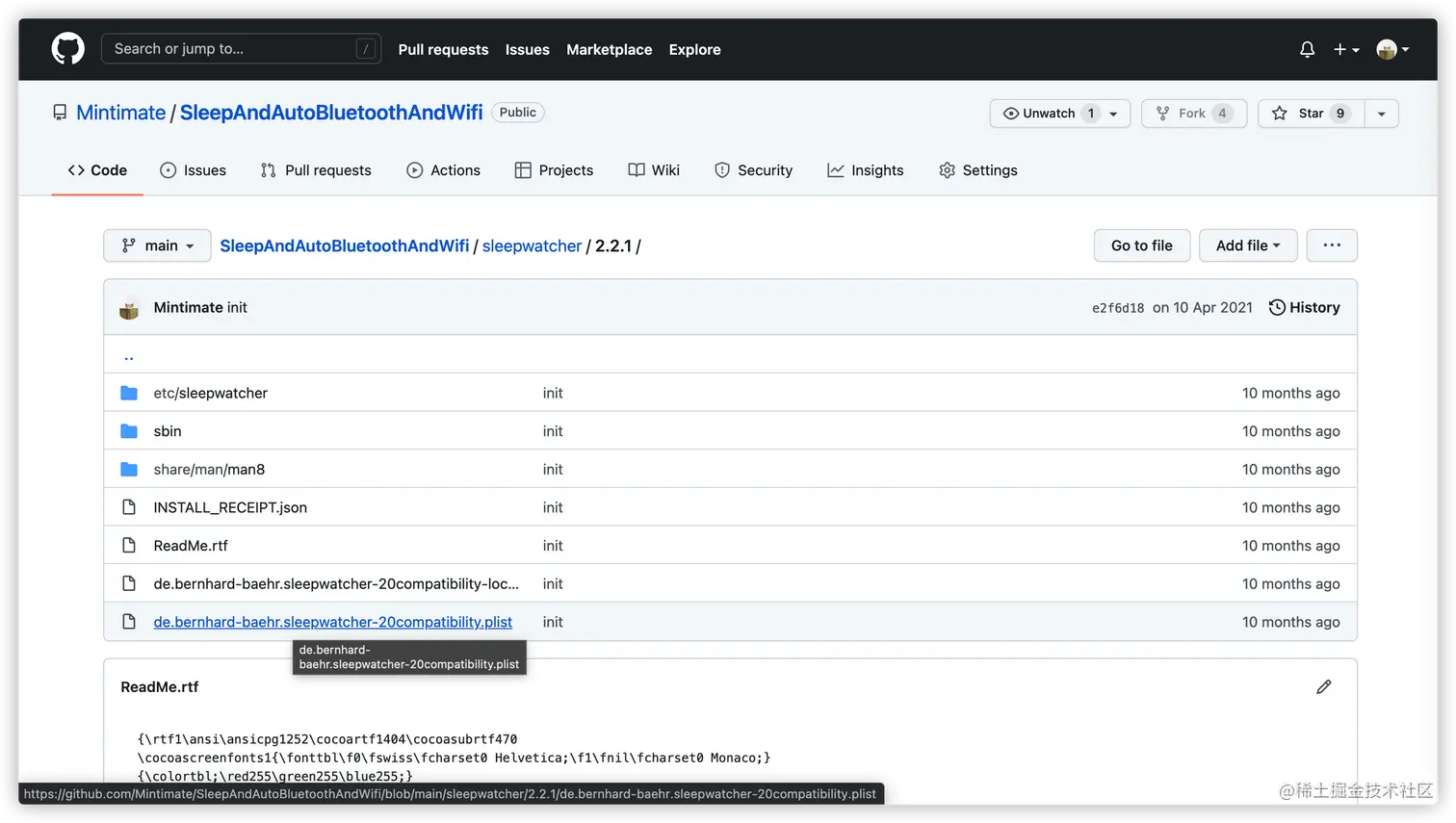
Task: Open SleepAndAutoBluetoothAndWifi repository title link
Action: click(x=331, y=113)
